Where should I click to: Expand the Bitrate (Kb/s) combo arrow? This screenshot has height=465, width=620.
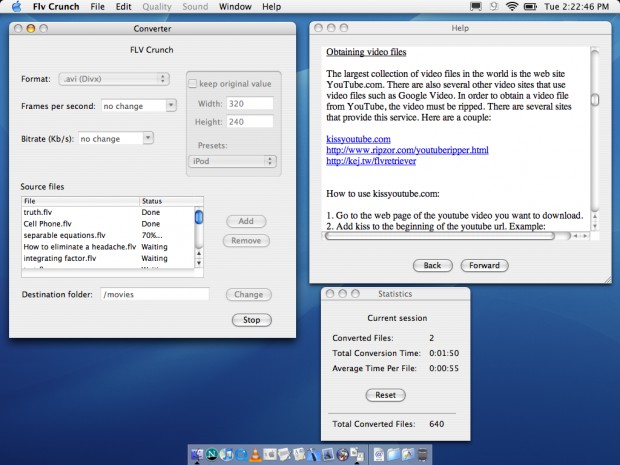click(148, 138)
